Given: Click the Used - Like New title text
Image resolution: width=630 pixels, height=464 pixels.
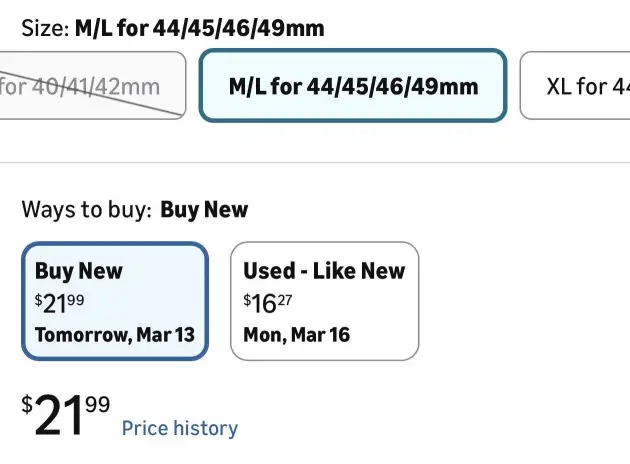Looking at the screenshot, I should pyautogui.click(x=324, y=271).
